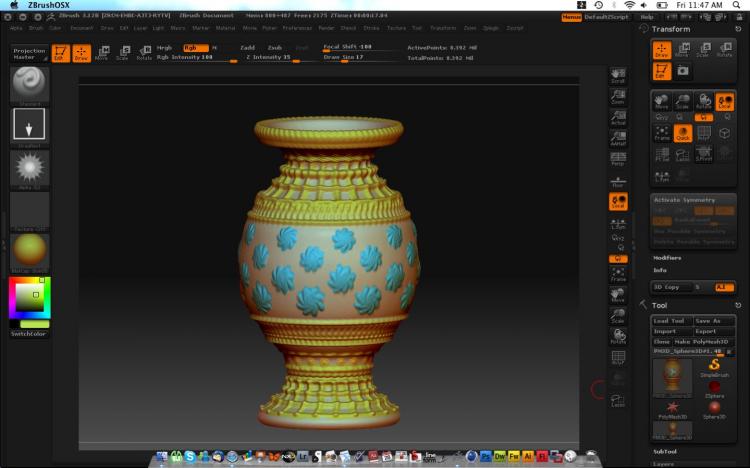Expand the Modifiers section
Image resolution: width=750 pixels, height=468 pixels.
point(667,258)
